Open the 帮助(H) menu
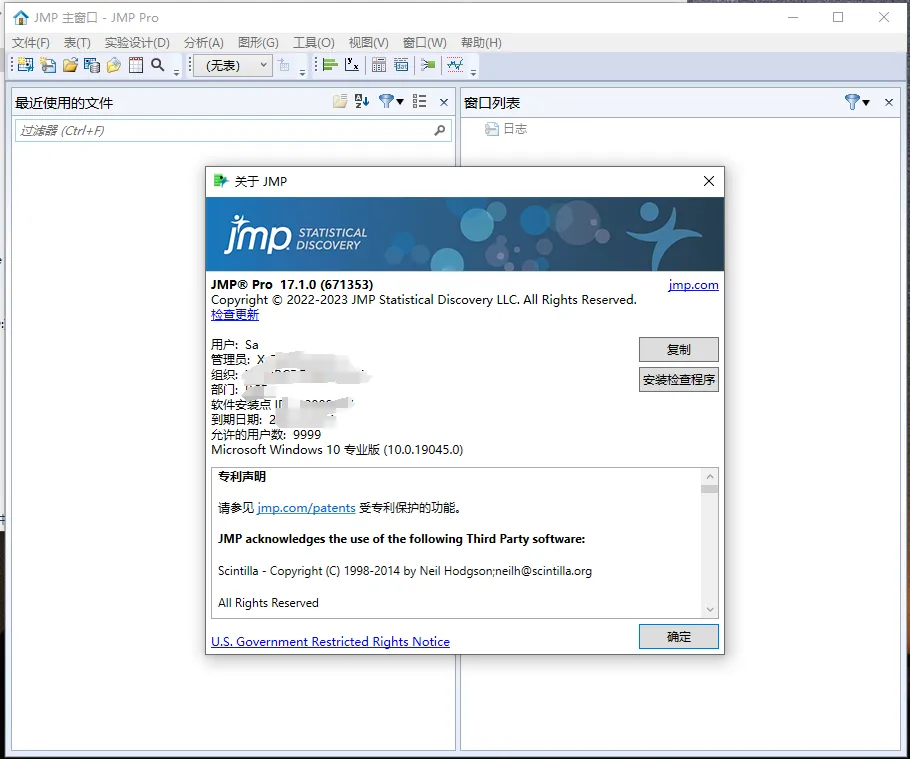 [481, 42]
